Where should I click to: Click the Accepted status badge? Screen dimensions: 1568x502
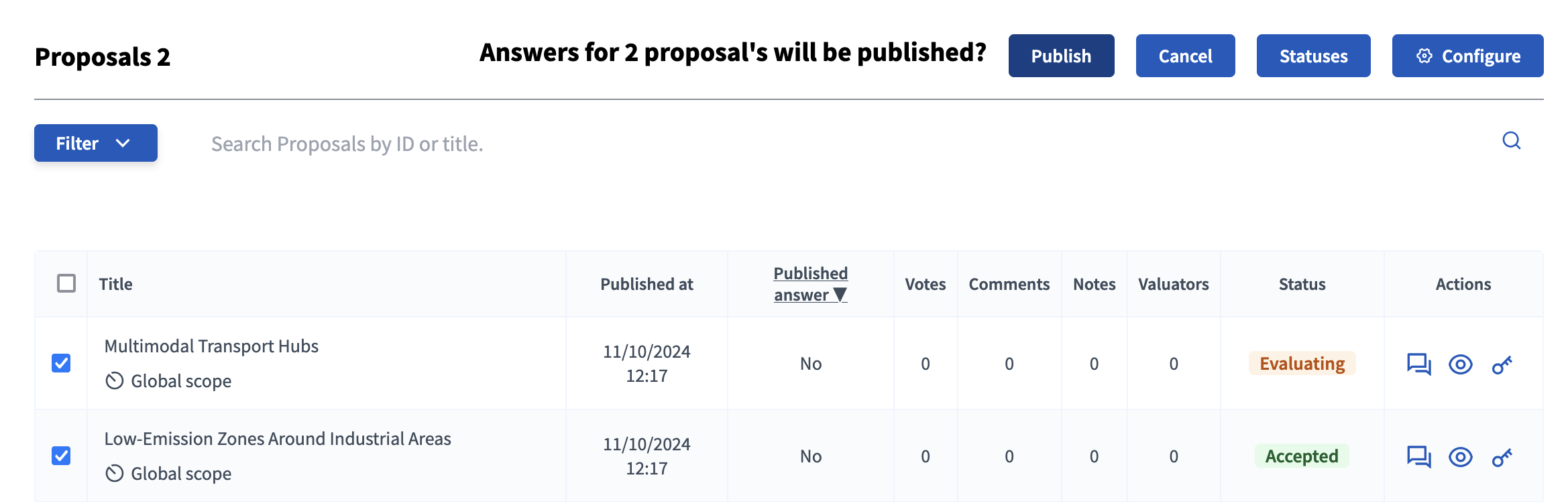click(x=1302, y=456)
